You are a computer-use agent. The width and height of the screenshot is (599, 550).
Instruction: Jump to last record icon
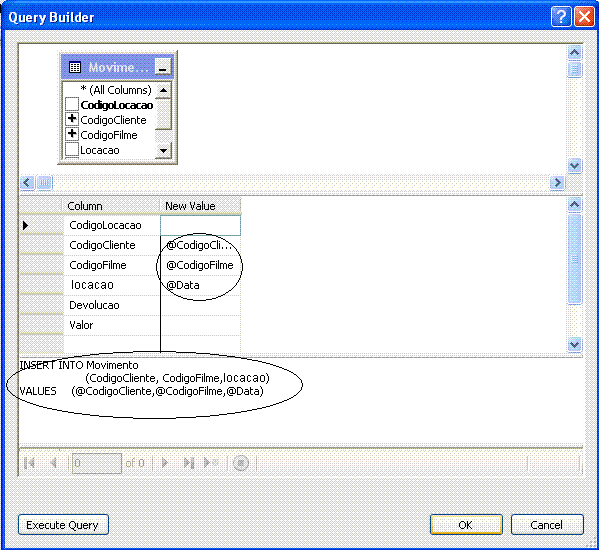point(189,463)
